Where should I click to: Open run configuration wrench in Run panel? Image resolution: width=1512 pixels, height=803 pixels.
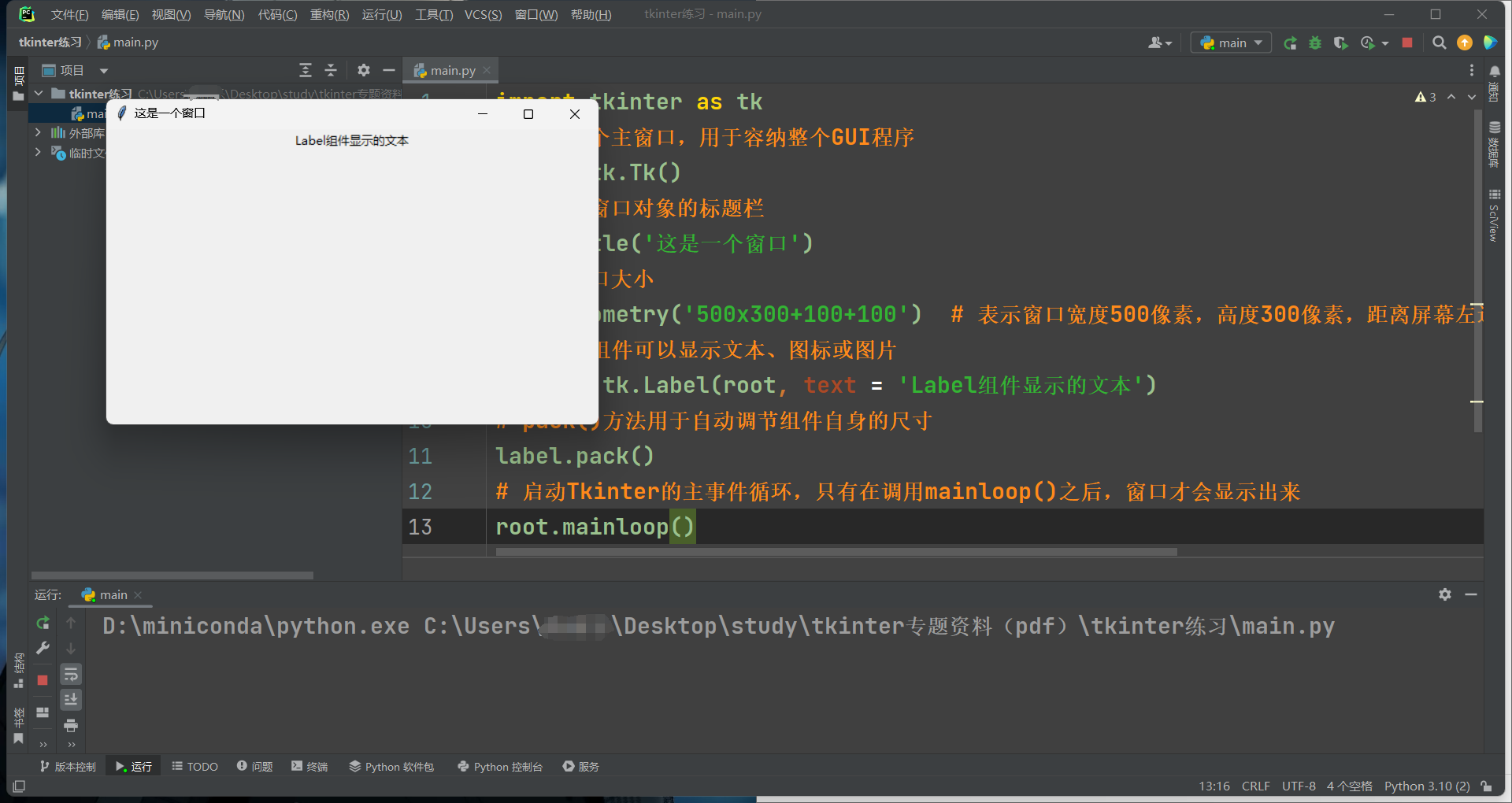43,648
